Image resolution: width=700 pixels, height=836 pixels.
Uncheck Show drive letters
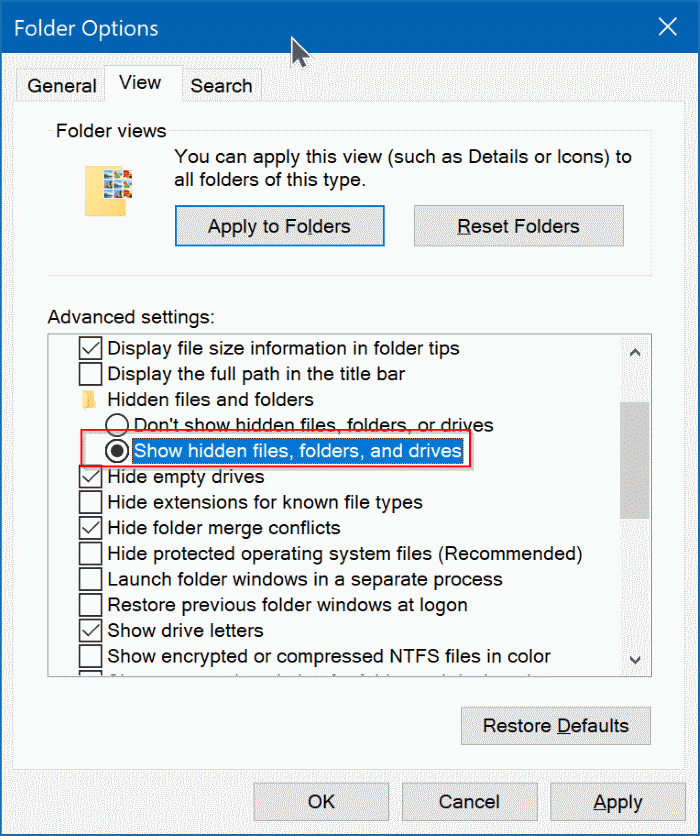(90, 630)
